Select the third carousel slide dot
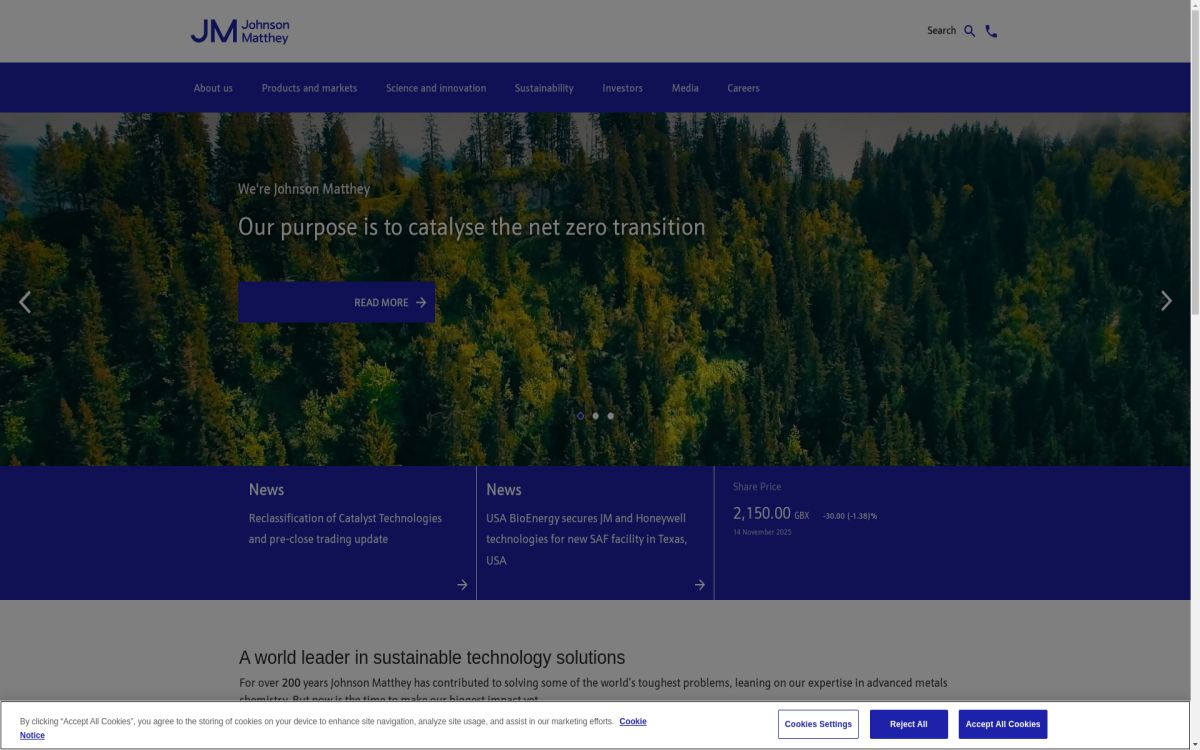 610,416
